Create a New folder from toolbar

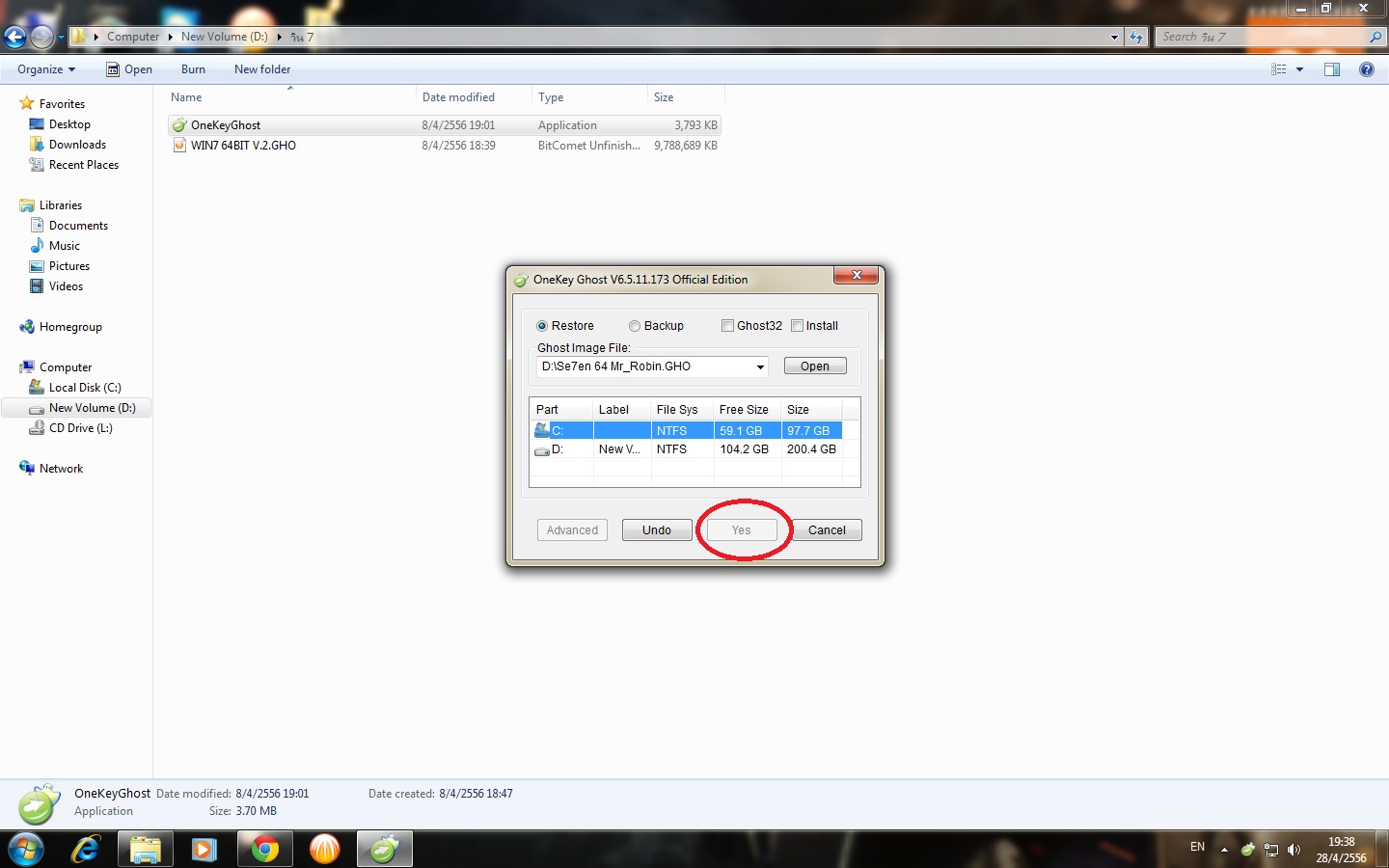(x=262, y=69)
